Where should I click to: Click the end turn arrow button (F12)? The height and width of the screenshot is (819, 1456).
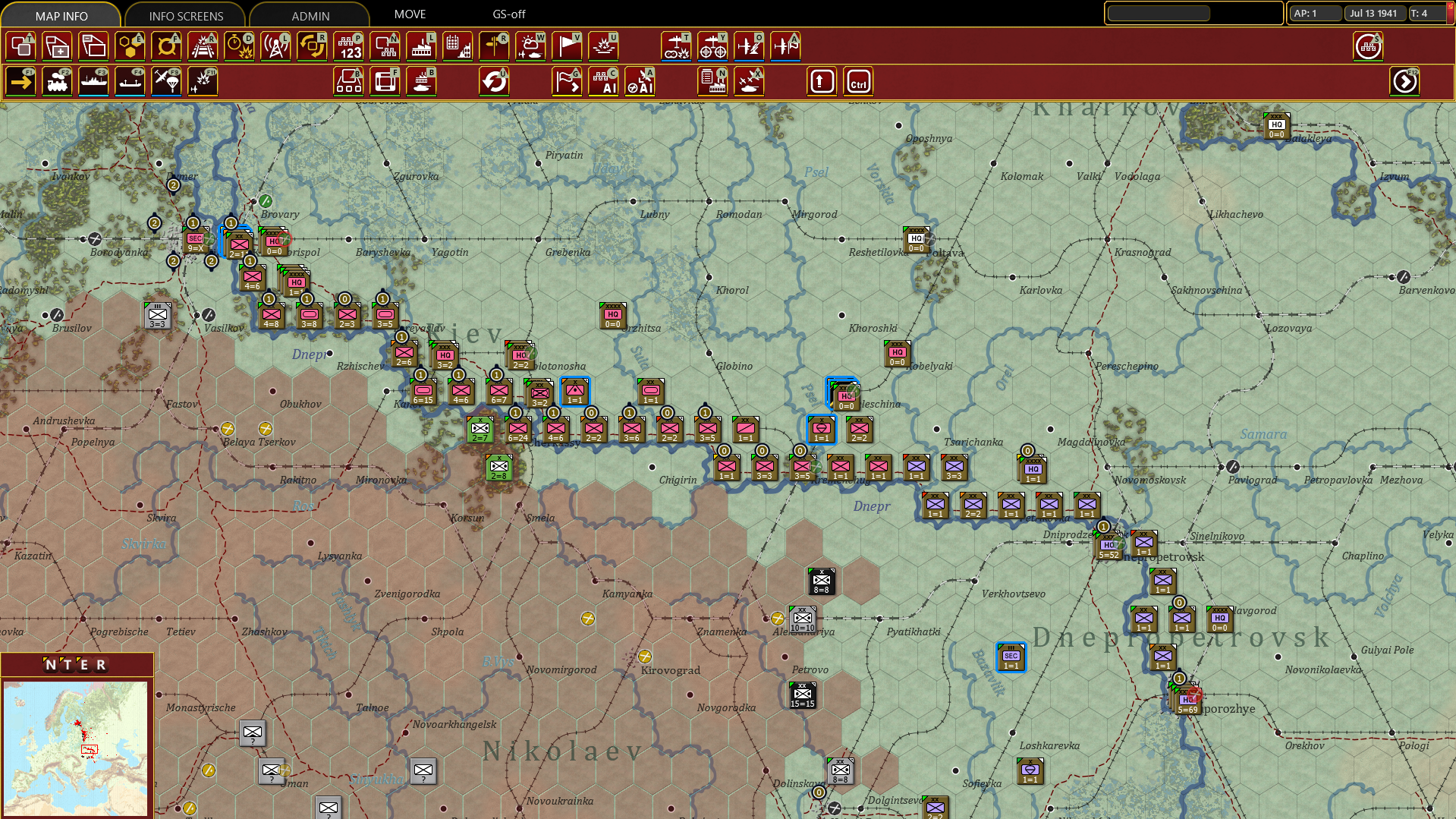[1405, 81]
